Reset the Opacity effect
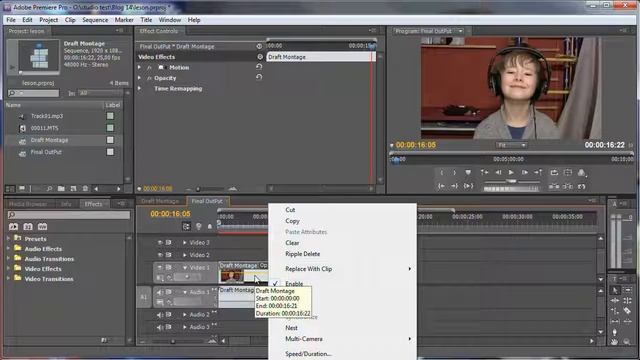The height and width of the screenshot is (360, 640). [x=259, y=77]
